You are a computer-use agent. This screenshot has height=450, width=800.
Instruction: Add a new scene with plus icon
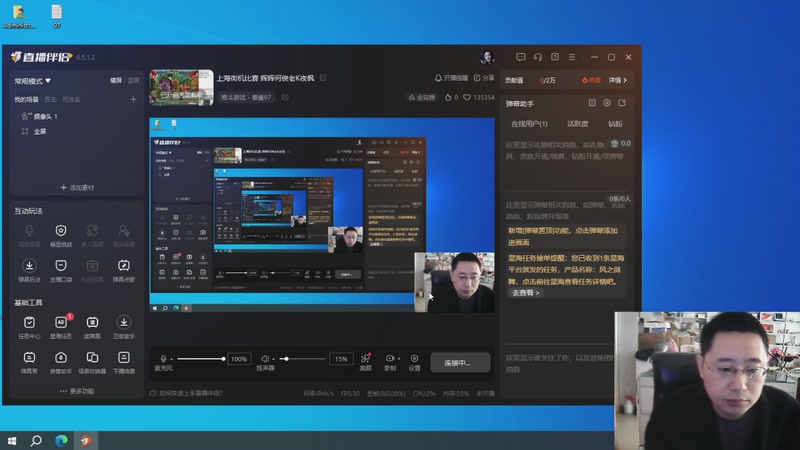(x=133, y=99)
